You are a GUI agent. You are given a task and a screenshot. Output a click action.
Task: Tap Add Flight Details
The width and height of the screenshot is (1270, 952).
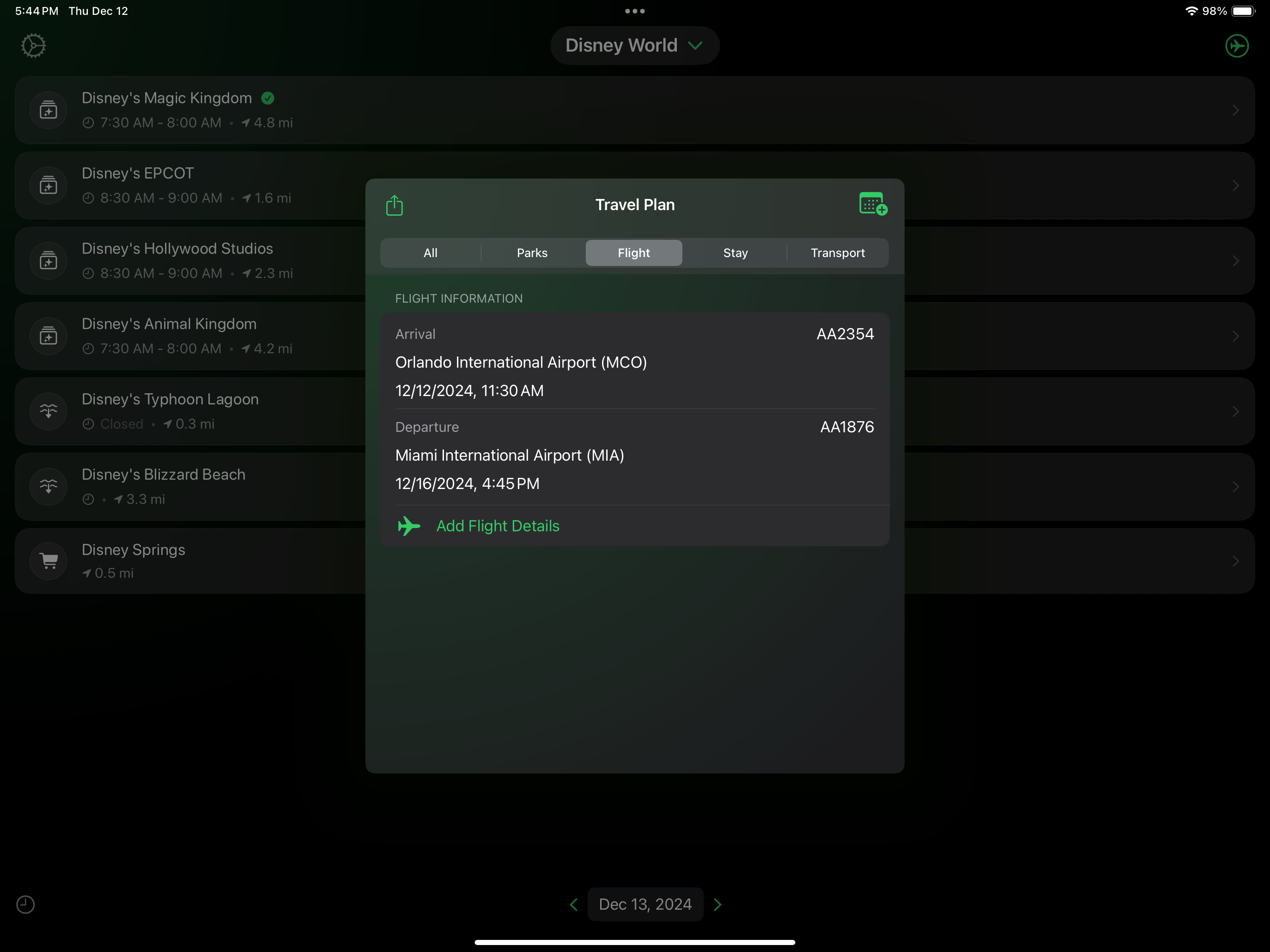pos(498,526)
